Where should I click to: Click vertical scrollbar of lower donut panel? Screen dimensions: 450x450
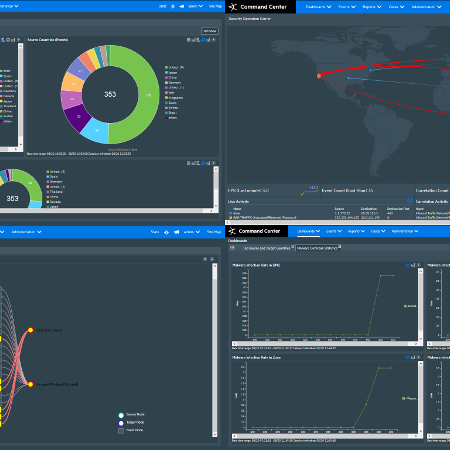click(x=216, y=187)
